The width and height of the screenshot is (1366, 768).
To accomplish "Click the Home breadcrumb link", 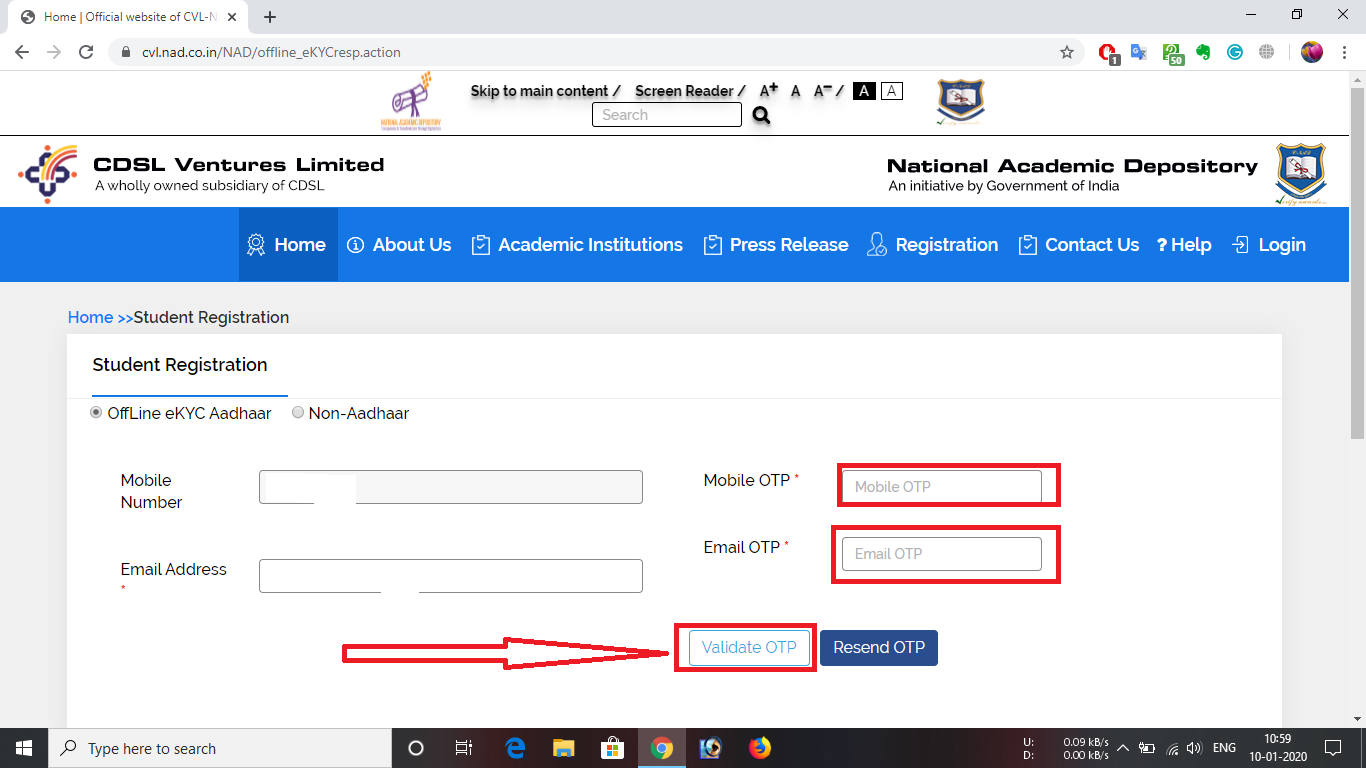I will pos(90,317).
